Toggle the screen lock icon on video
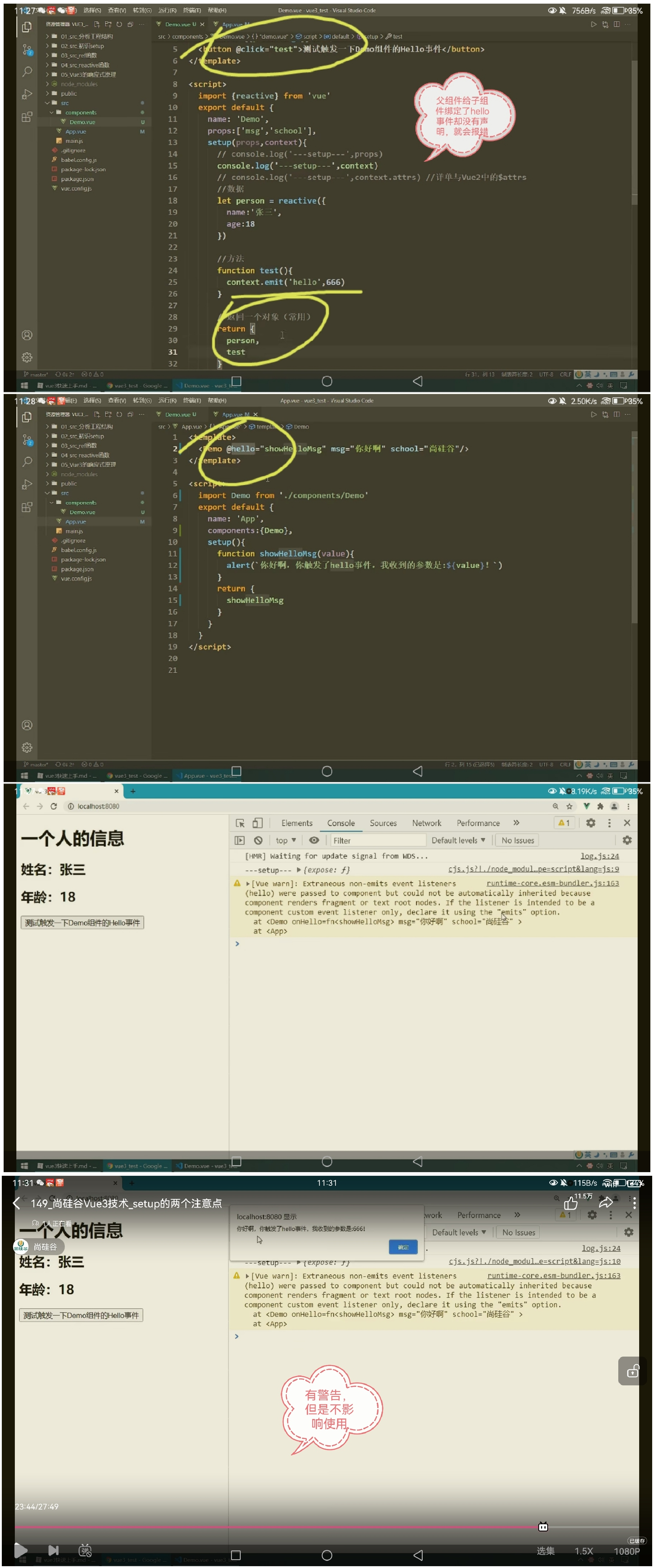The width and height of the screenshot is (654, 1568). [633, 1371]
